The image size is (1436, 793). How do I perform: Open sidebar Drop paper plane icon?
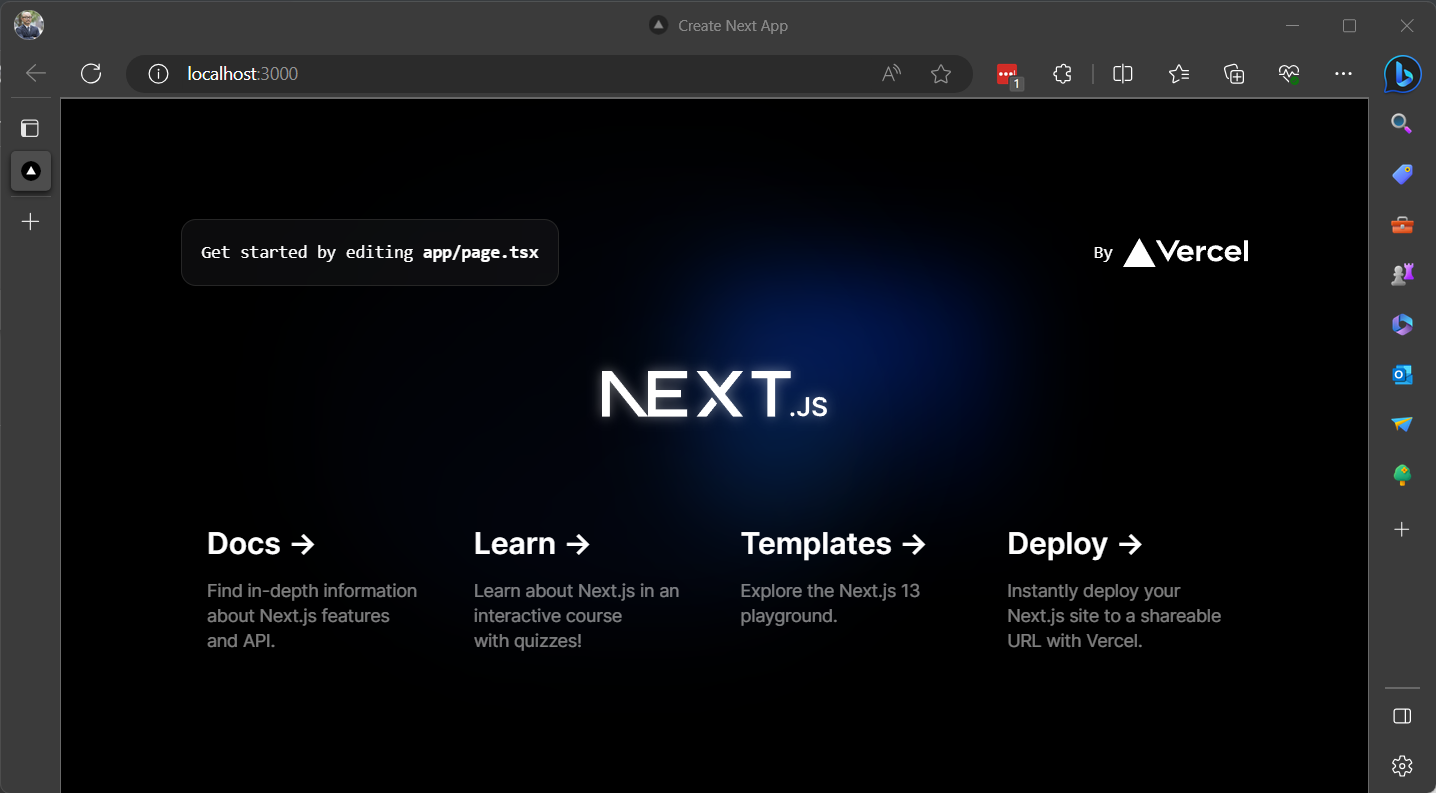pyautogui.click(x=1402, y=424)
